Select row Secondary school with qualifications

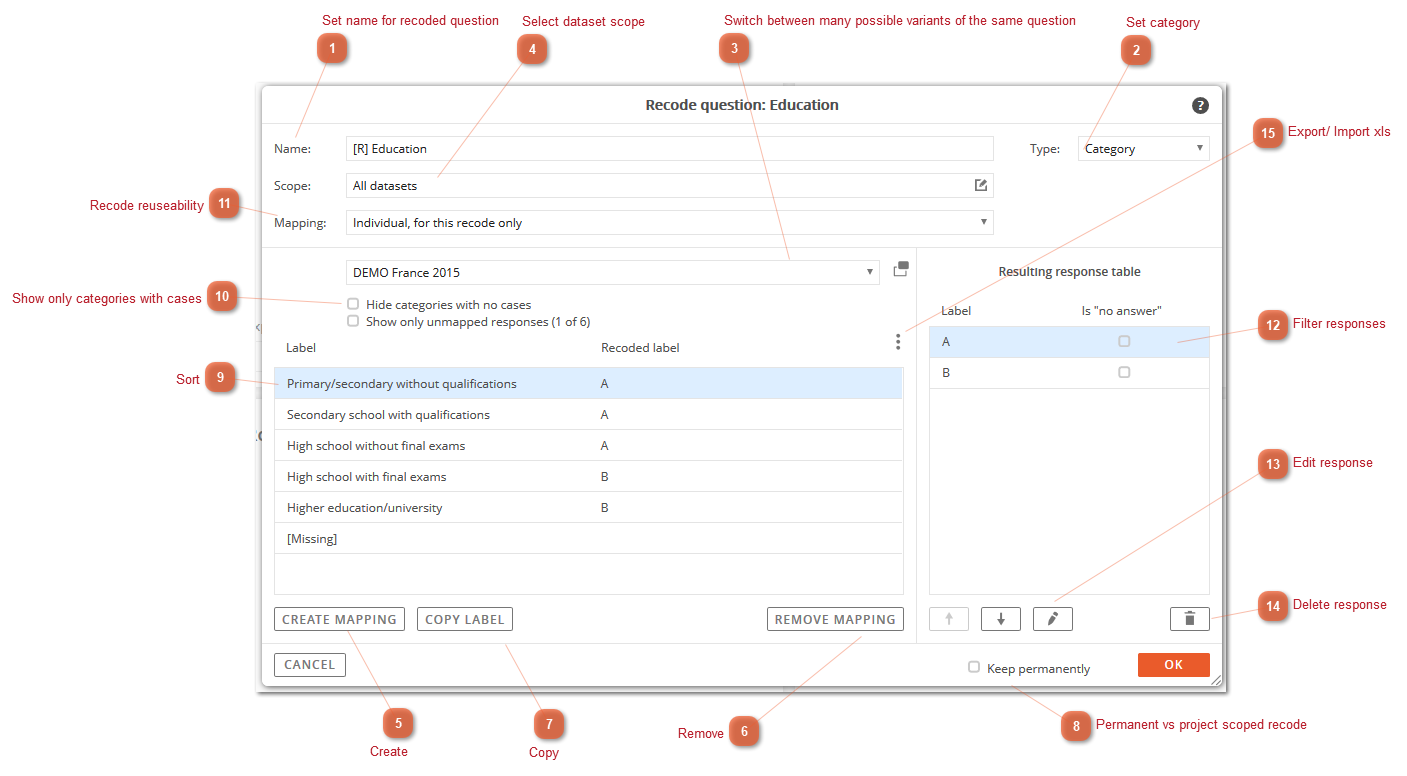tap(589, 415)
